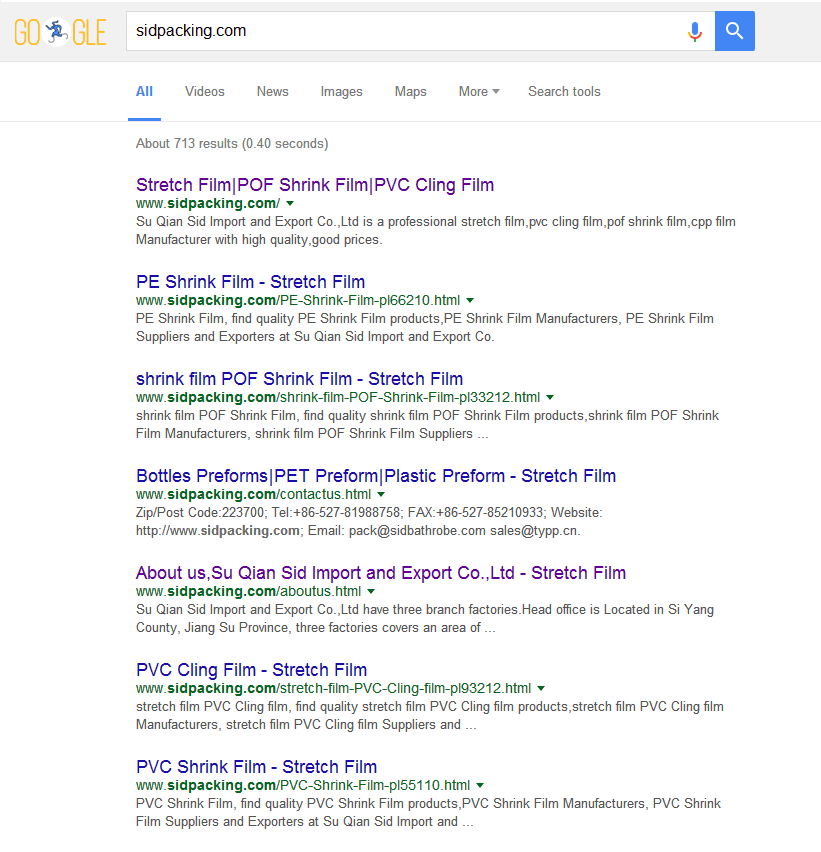
Task: Open the PVC Shrink Film - Stretch Film result
Action: (x=256, y=766)
